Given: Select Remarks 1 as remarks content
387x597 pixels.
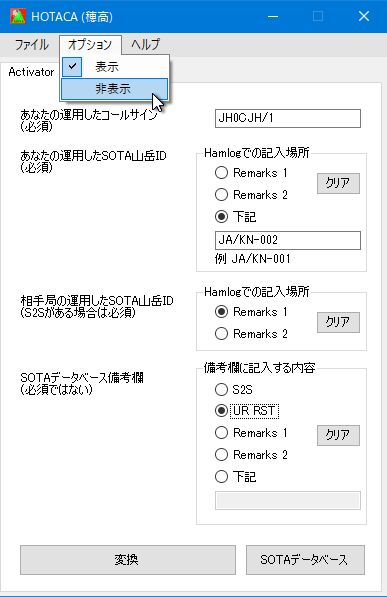Looking at the screenshot, I should (251, 433).
